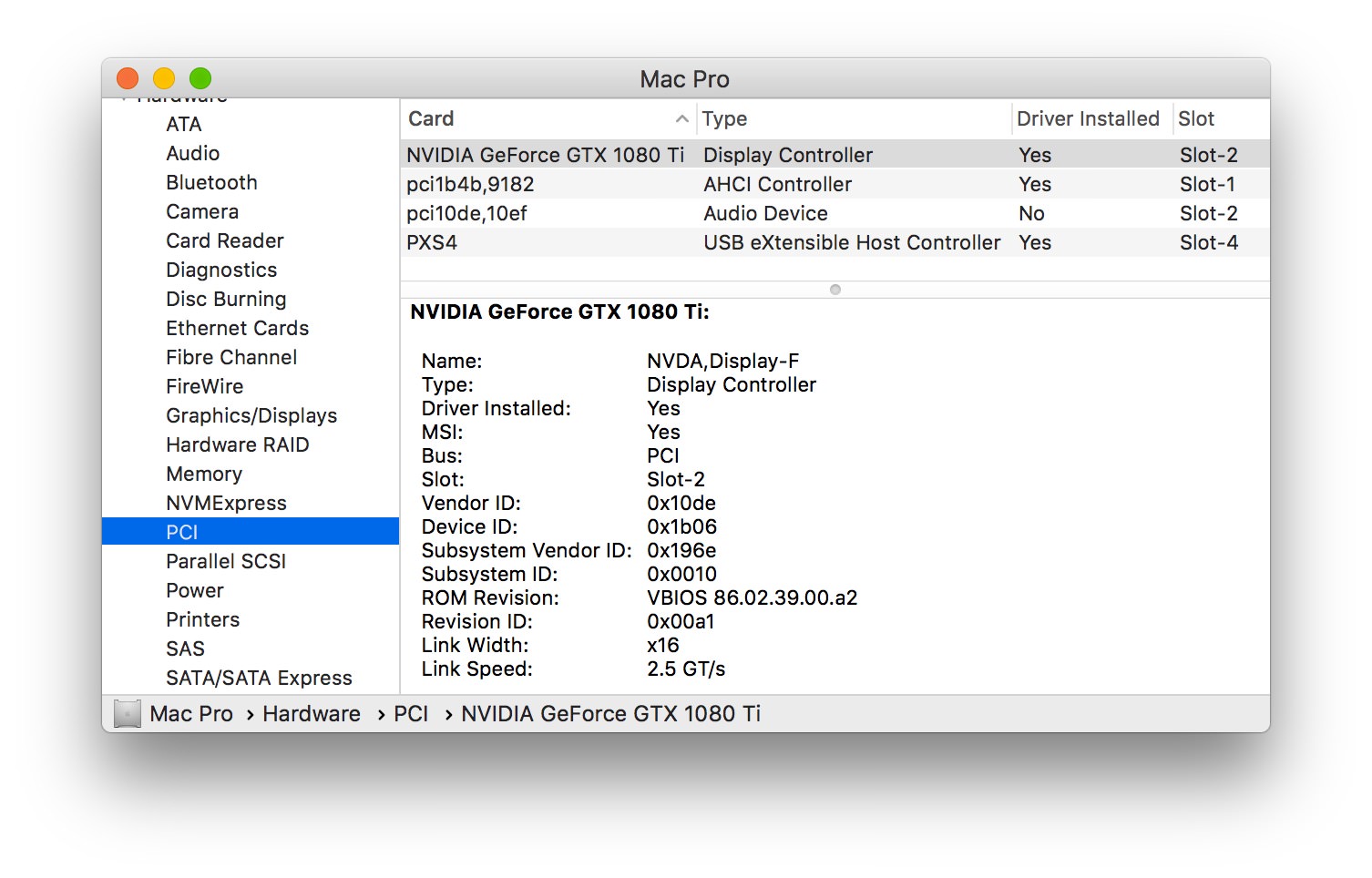Select Ethernet Cards in the sidebar
Screen dimensions: 1372x878
237,328
